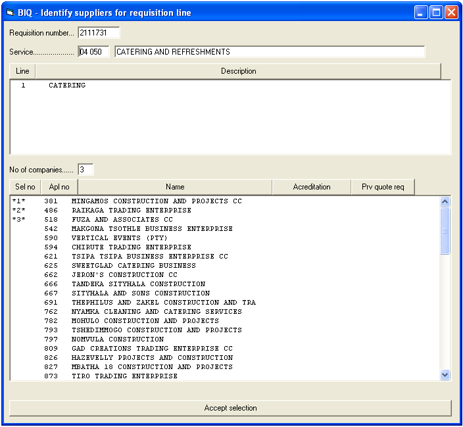
Task: Click the scrollbar up arrow in supplier list
Action: pyautogui.click(x=445, y=202)
